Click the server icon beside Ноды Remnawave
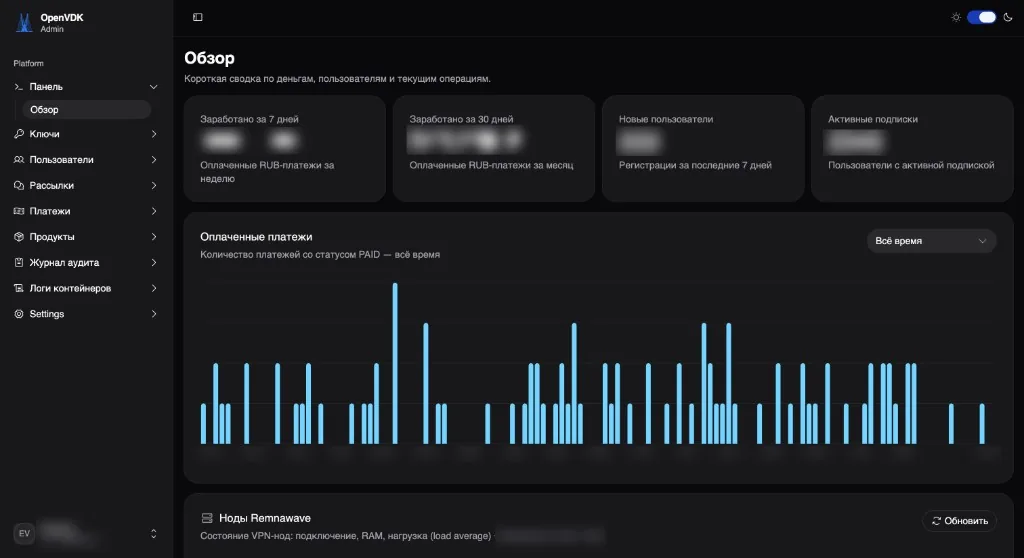Image resolution: width=1024 pixels, height=558 pixels. click(207, 518)
